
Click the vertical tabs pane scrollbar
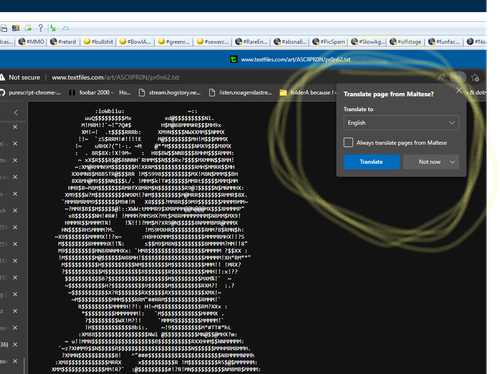[24, 366]
